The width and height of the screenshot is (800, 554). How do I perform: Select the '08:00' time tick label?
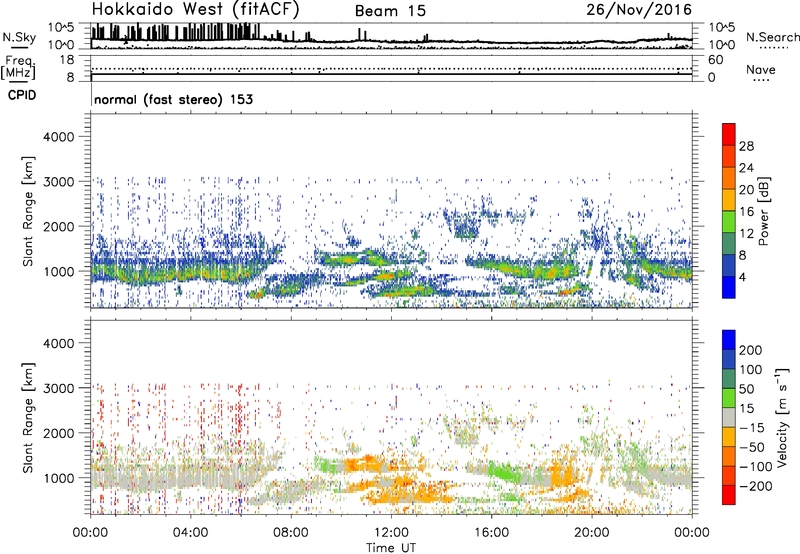click(x=291, y=533)
